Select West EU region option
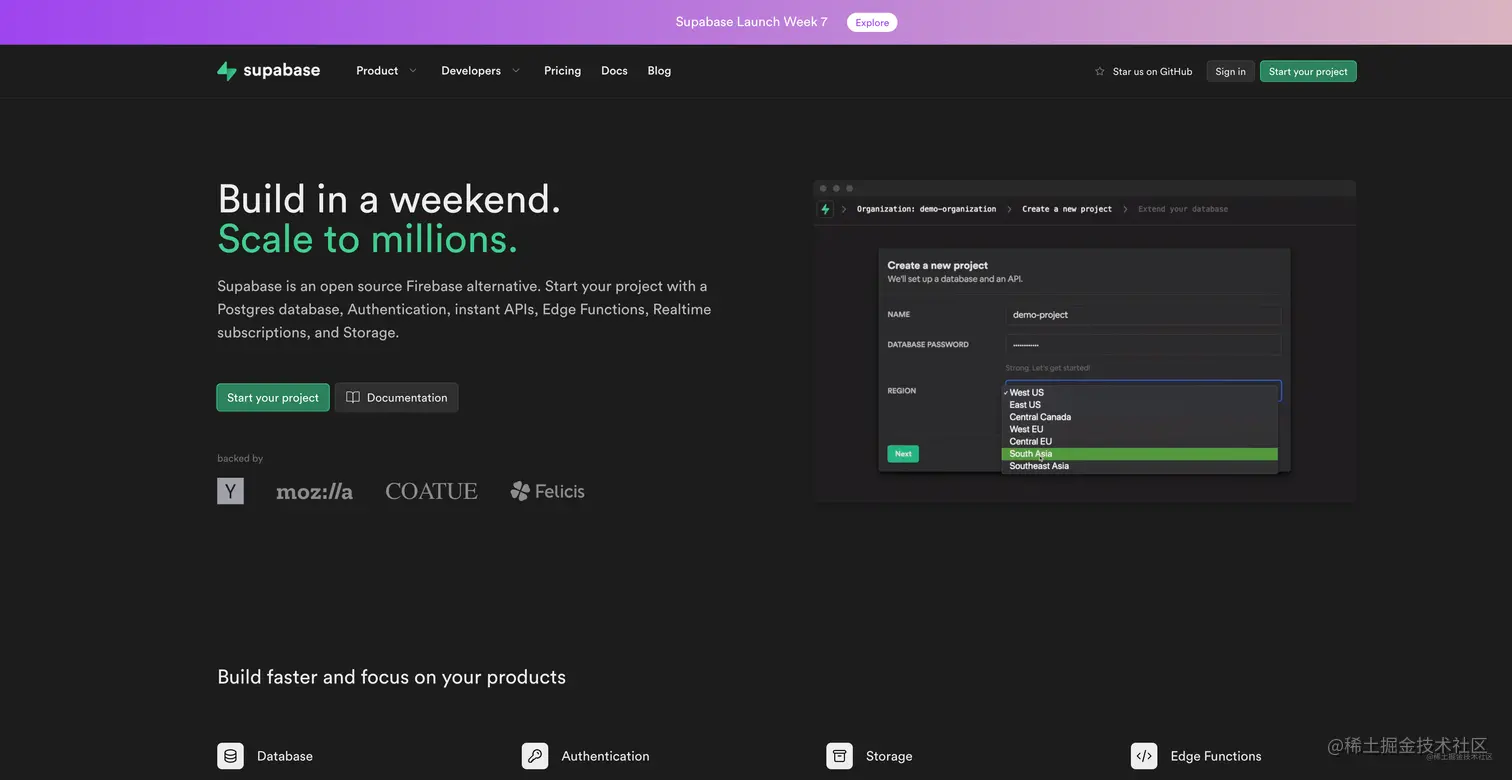Viewport: 1512px width, 780px height. (1140, 429)
